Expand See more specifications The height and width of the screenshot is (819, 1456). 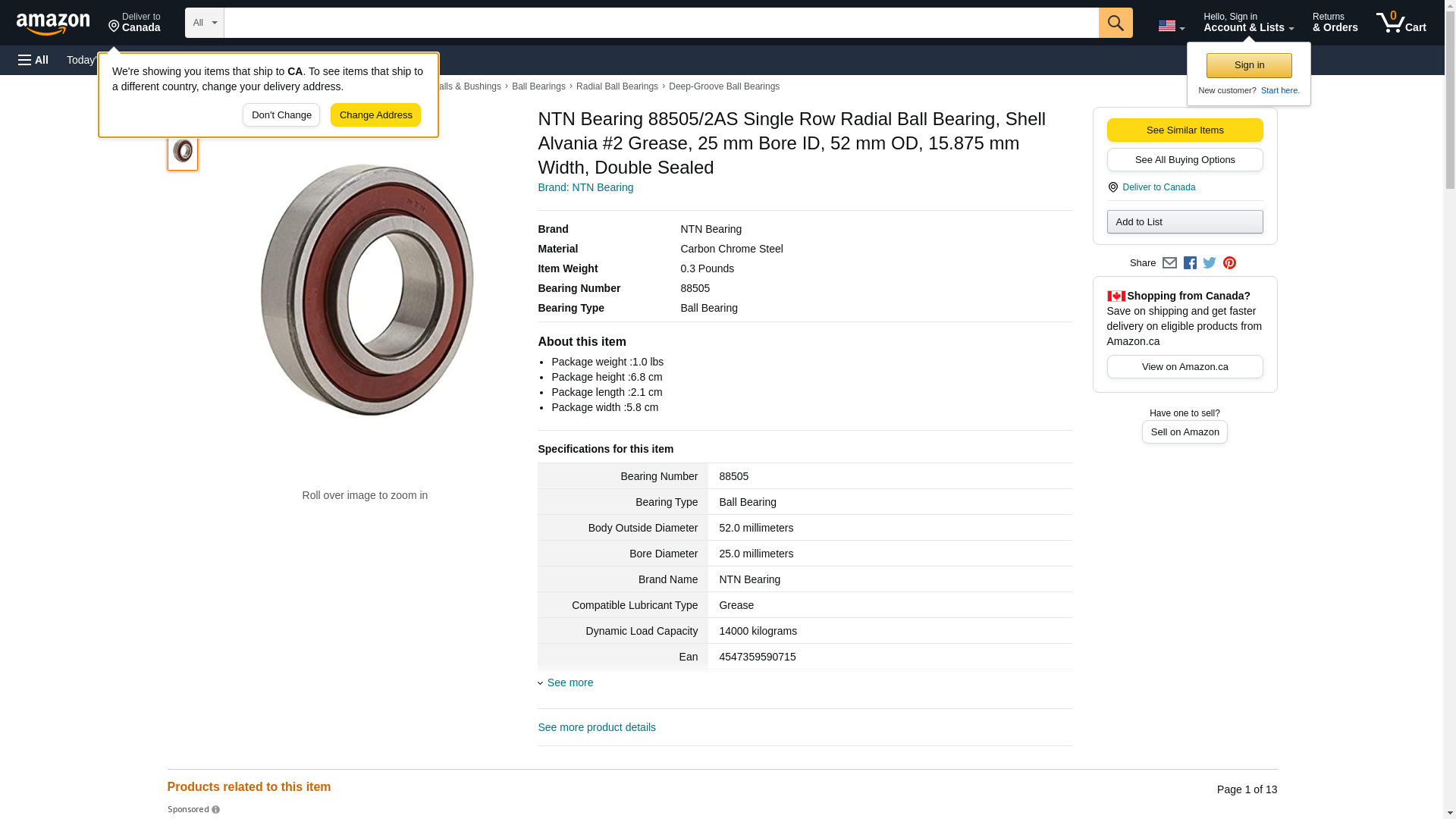(x=570, y=682)
